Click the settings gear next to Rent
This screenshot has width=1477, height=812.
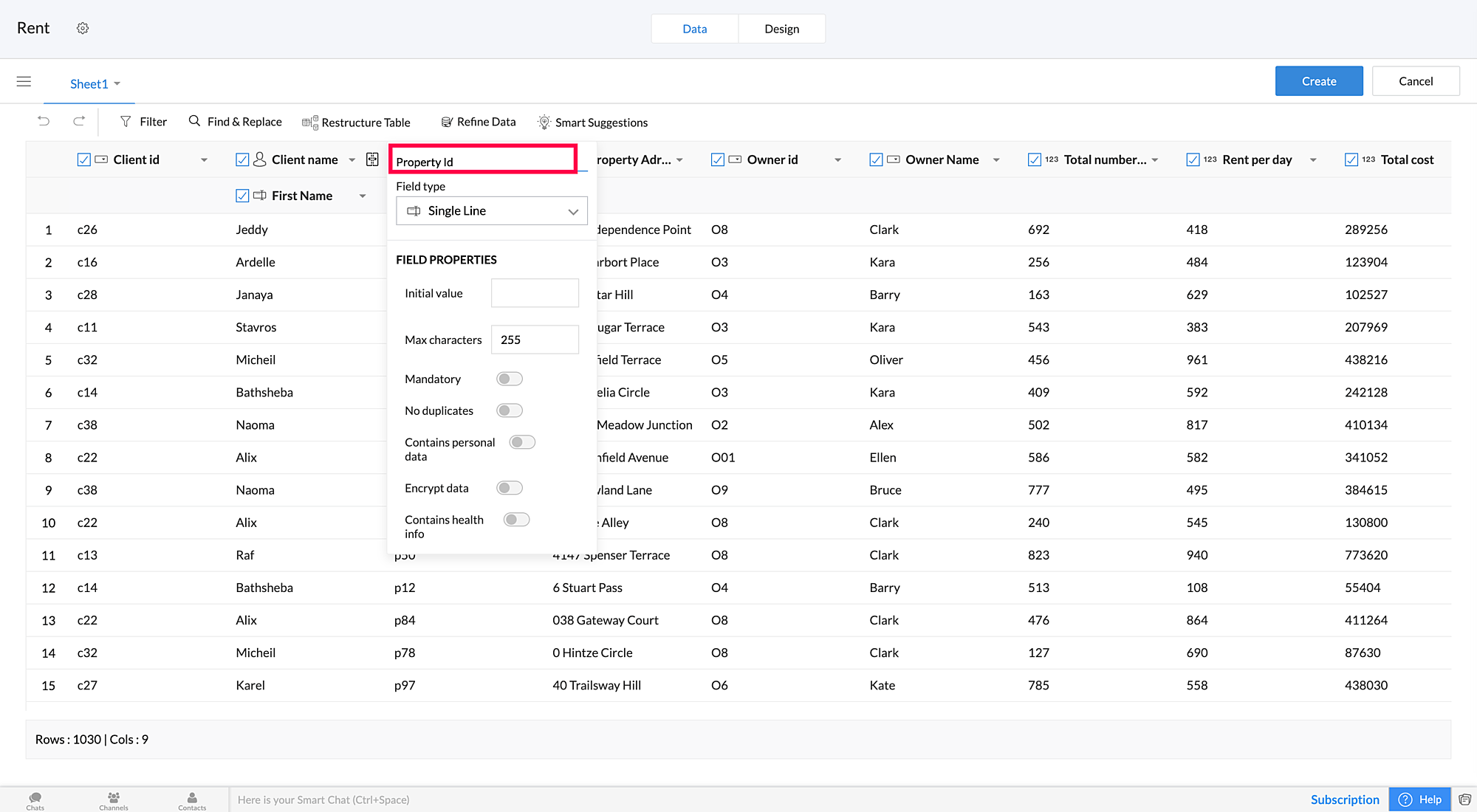point(83,28)
